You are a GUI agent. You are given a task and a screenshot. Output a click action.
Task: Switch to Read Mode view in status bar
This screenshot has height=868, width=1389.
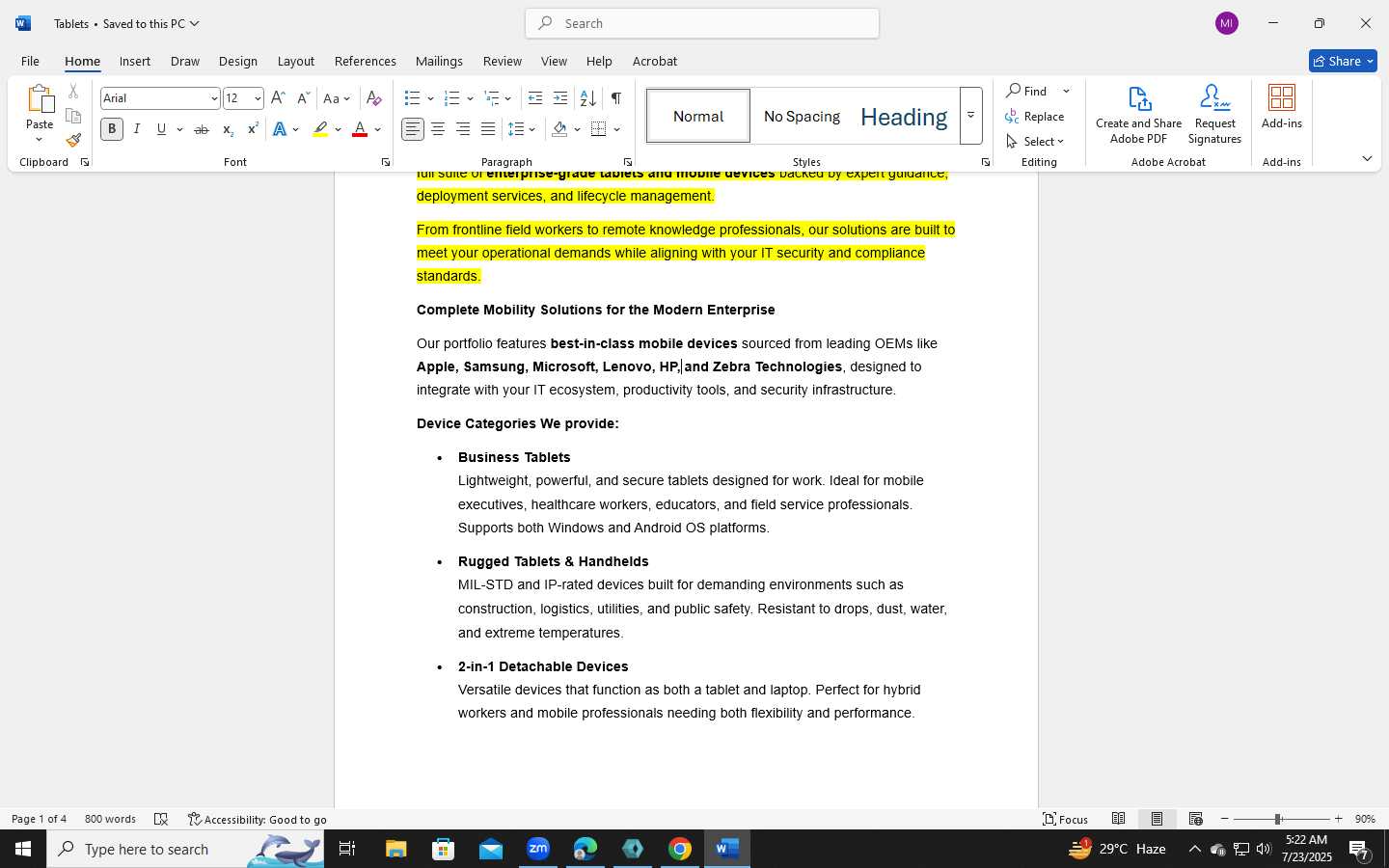(1119, 819)
